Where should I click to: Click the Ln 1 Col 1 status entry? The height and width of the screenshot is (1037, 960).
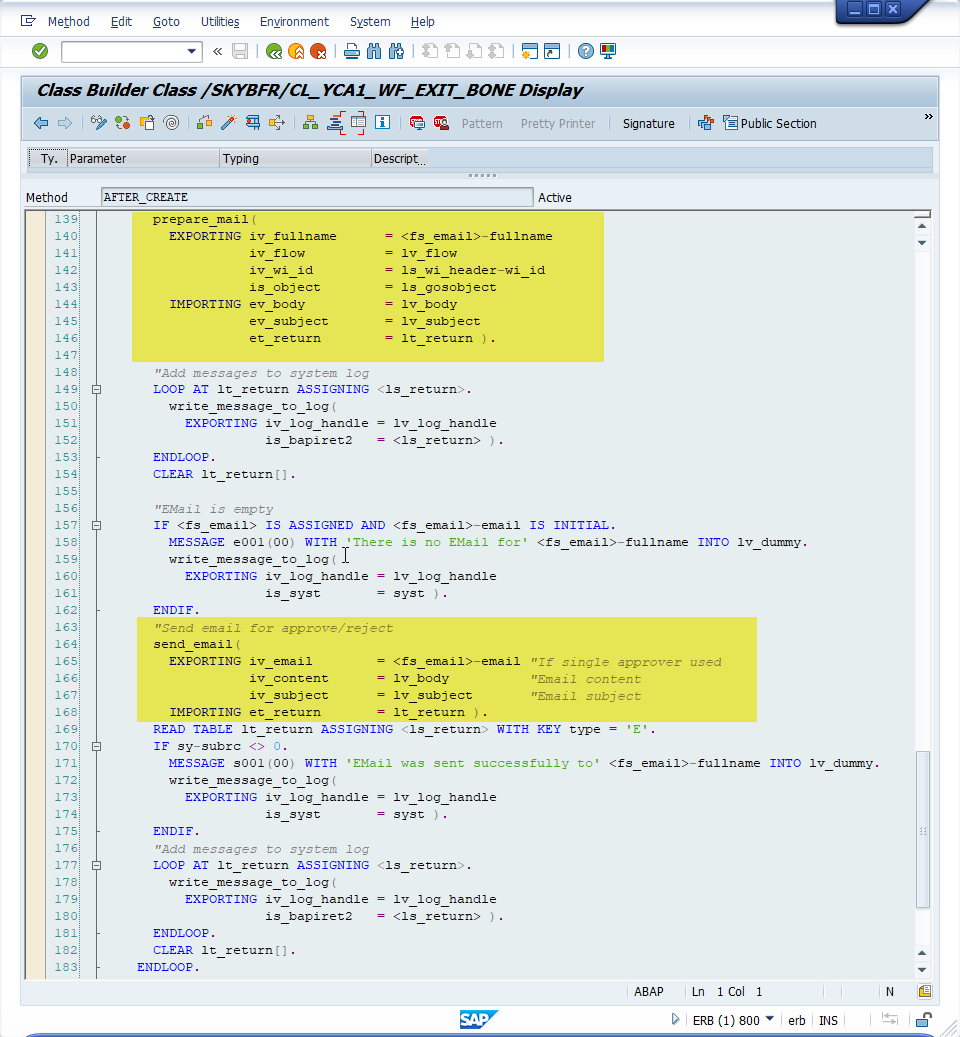727,991
